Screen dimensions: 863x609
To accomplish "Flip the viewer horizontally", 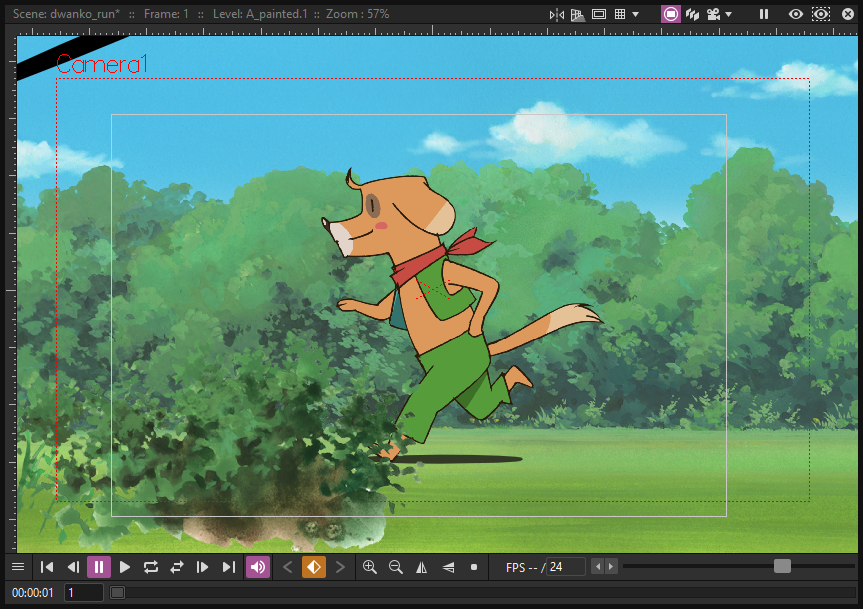I will click(x=422, y=567).
